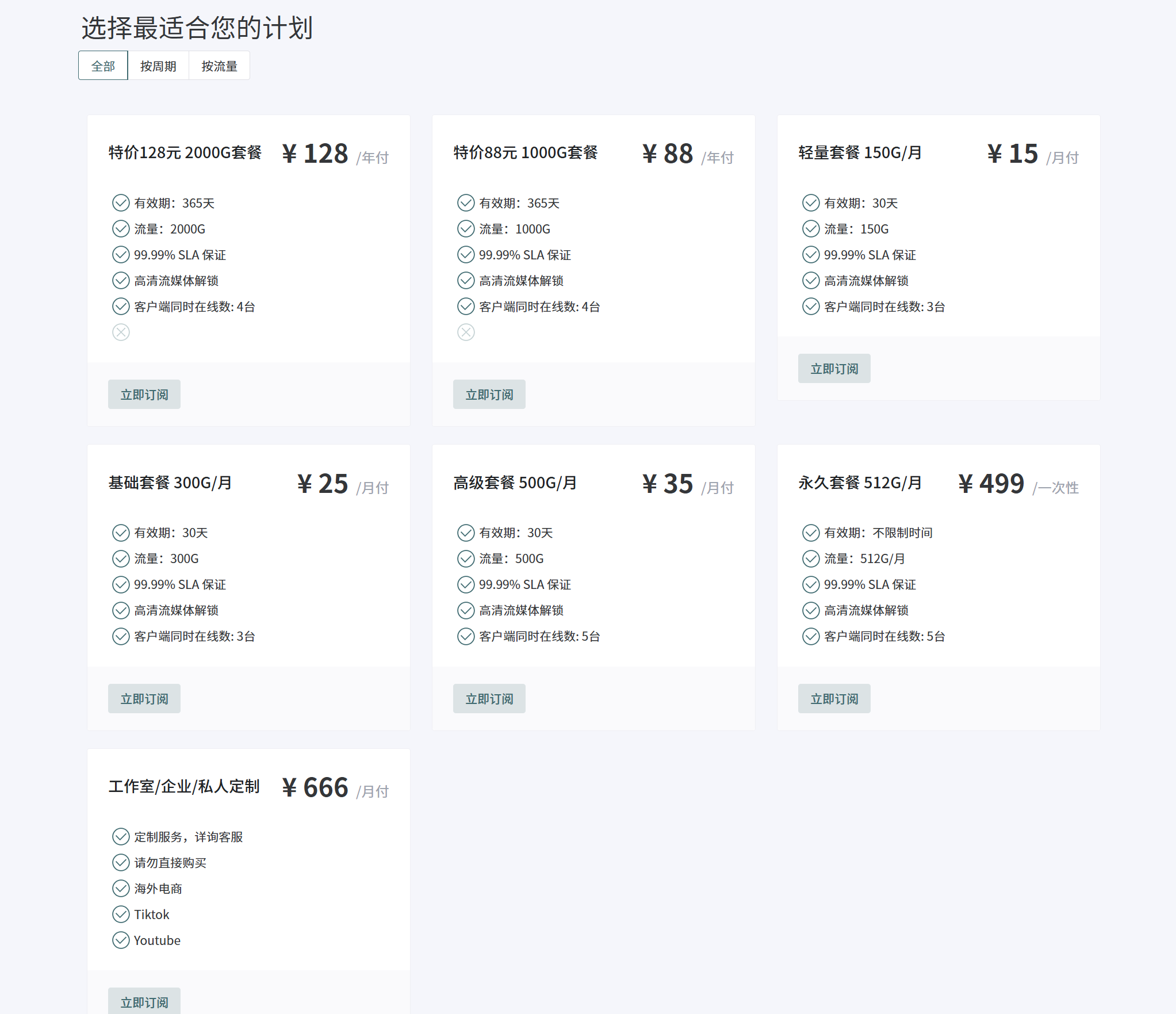Click the ¥ 25 price
This screenshot has height=1014, width=1176.
point(323,484)
